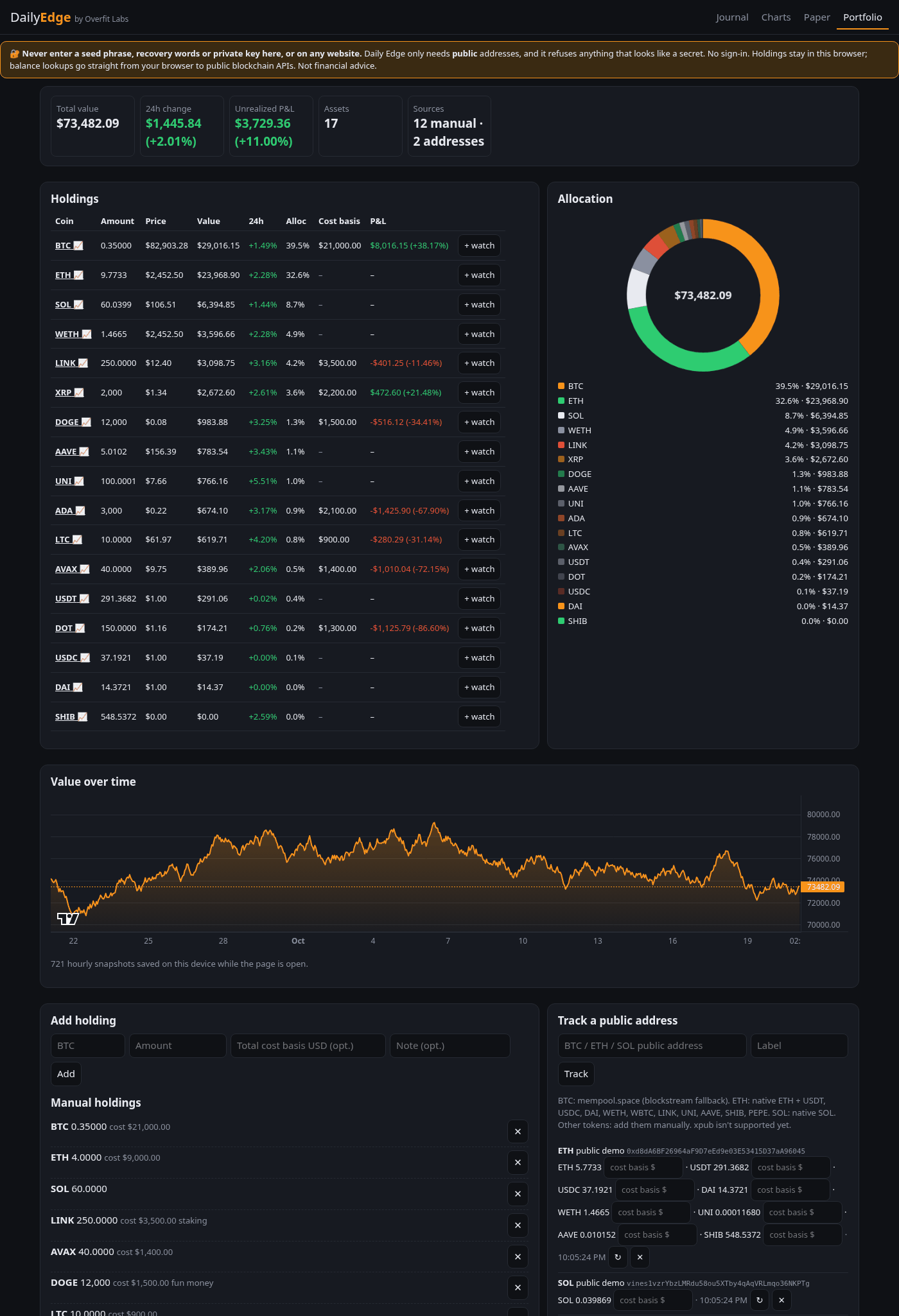Click the LINK legend color swatch
The width and height of the screenshot is (899, 1316).
pyautogui.click(x=561, y=445)
